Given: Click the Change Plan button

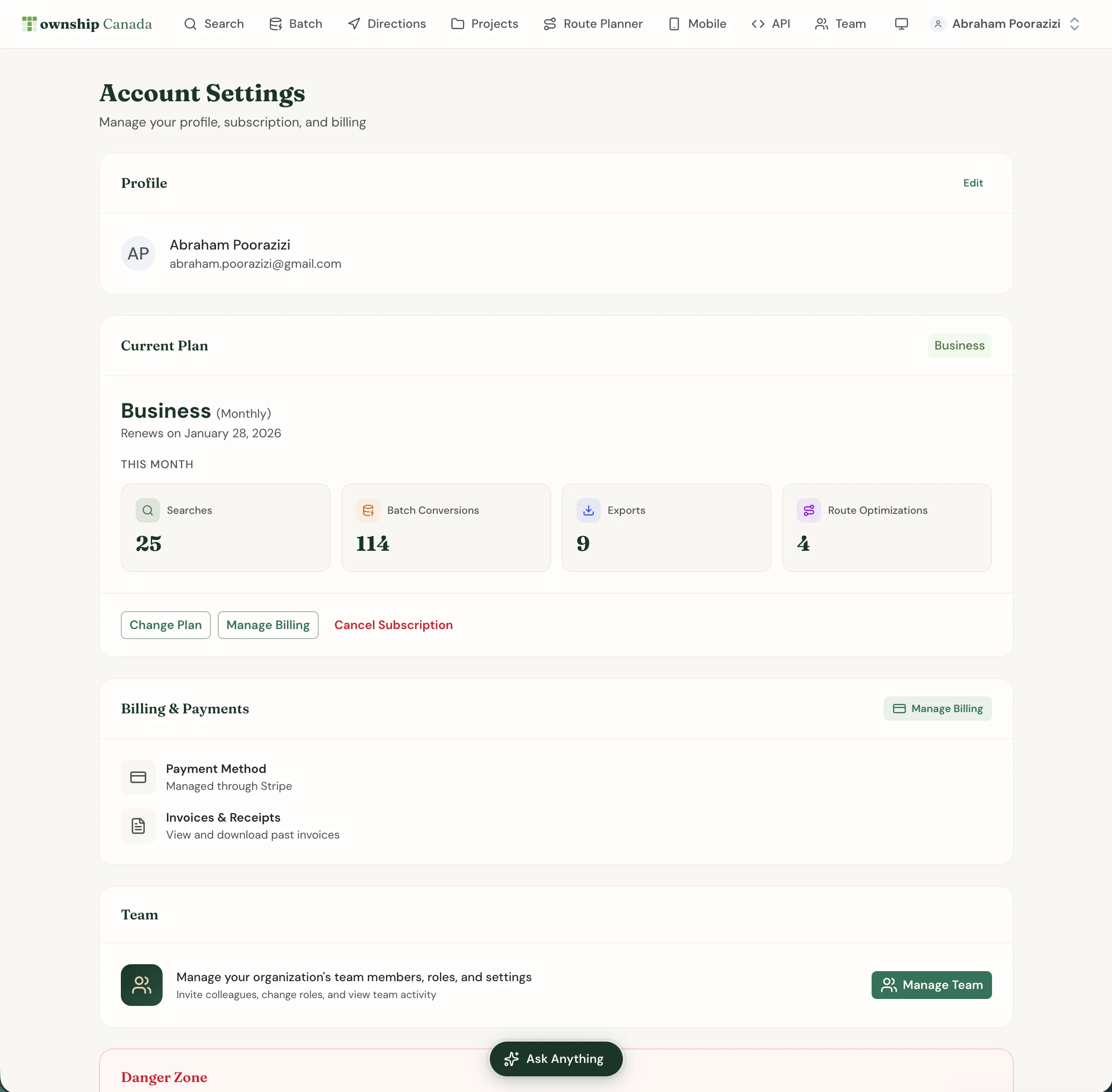Looking at the screenshot, I should 165,625.
